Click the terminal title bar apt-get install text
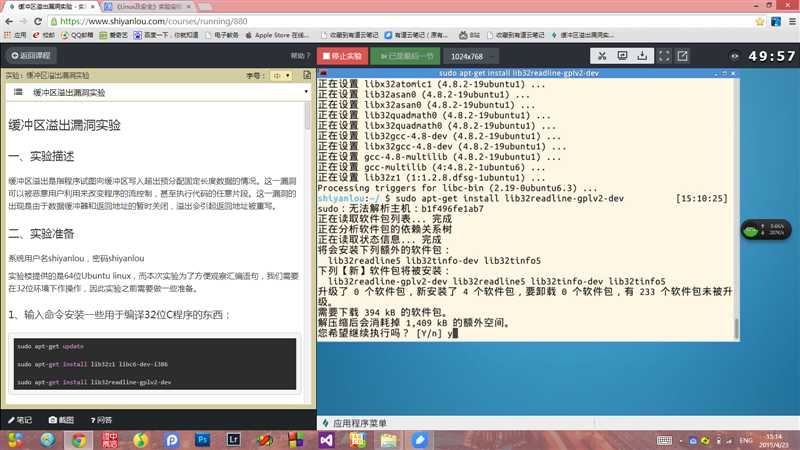800x450 pixels. 518,73
